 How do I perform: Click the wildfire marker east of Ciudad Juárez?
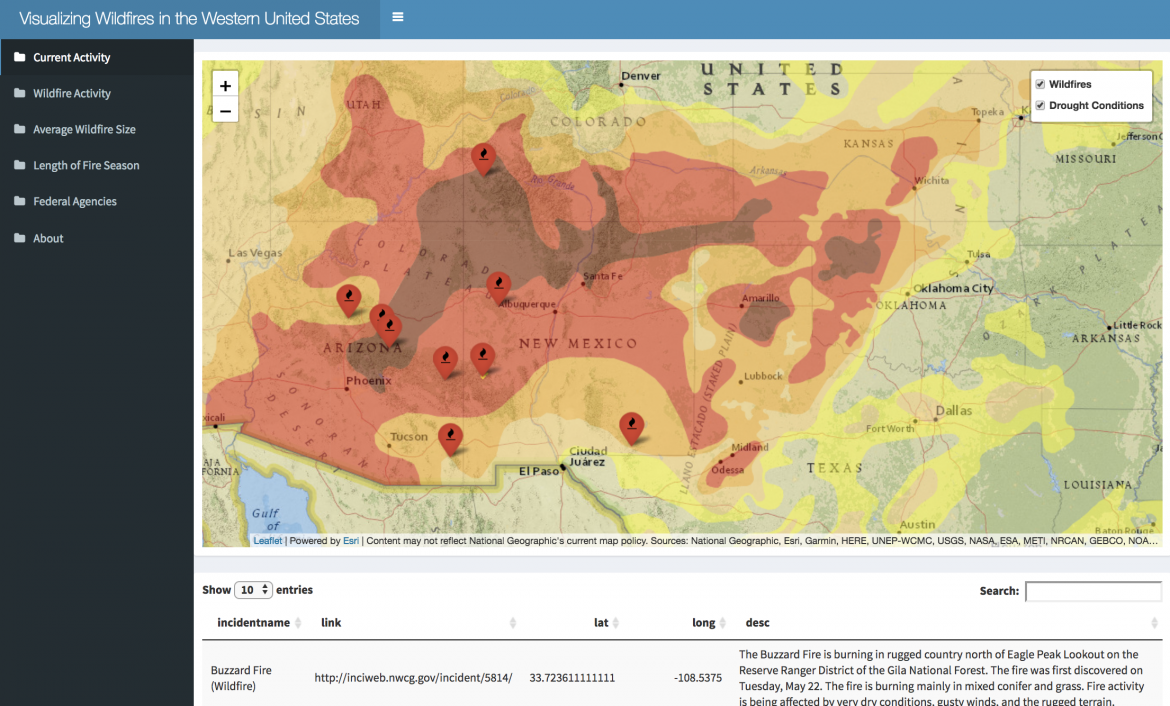coord(631,428)
